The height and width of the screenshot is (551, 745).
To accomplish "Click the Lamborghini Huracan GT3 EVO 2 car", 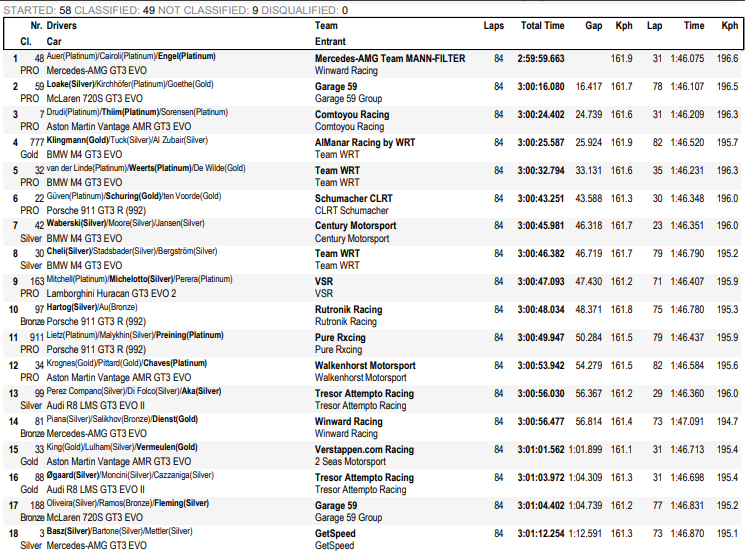I will coord(111,294).
